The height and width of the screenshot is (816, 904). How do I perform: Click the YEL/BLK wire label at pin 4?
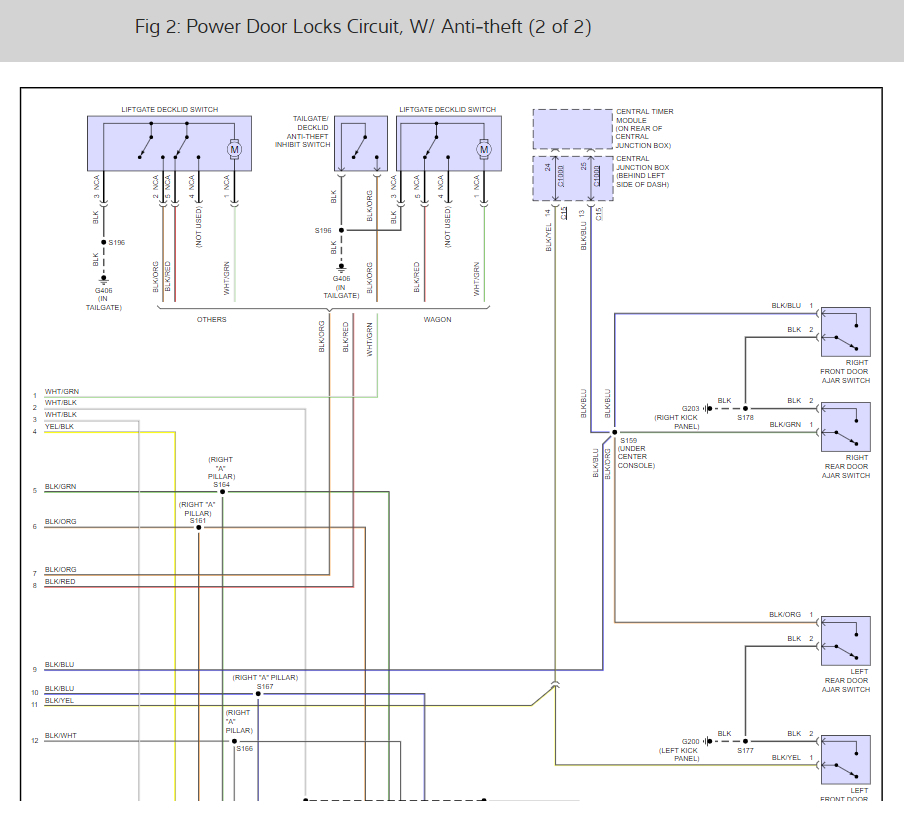tap(59, 427)
